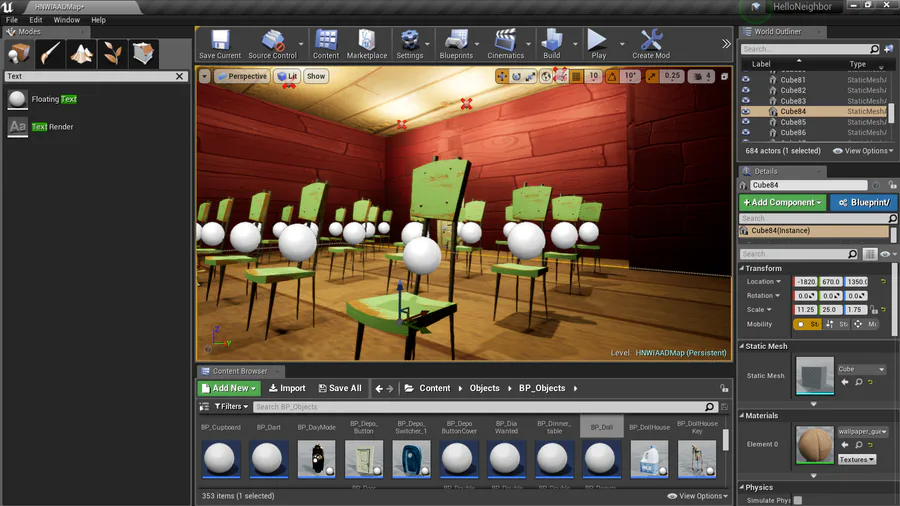Screen dimensions: 900x506
Task: Open the Perspective view dropdown
Action: coord(242,76)
